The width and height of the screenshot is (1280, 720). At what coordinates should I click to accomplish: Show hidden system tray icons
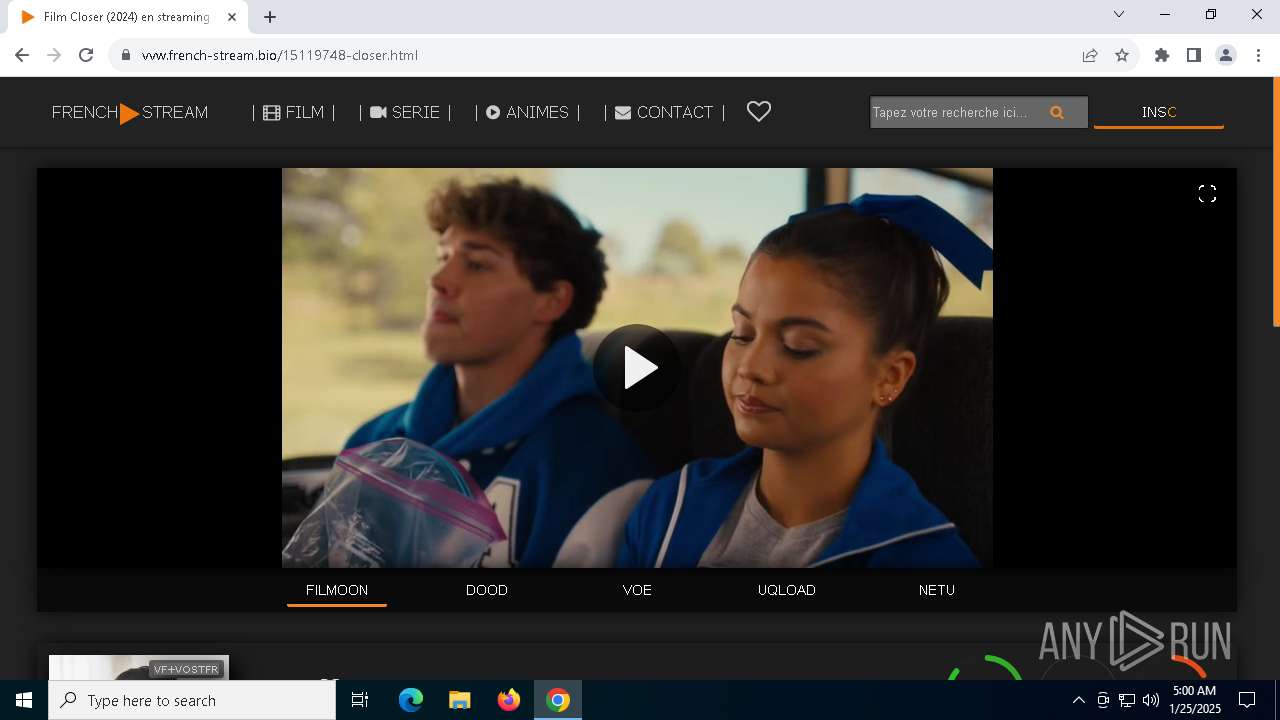(1079, 700)
